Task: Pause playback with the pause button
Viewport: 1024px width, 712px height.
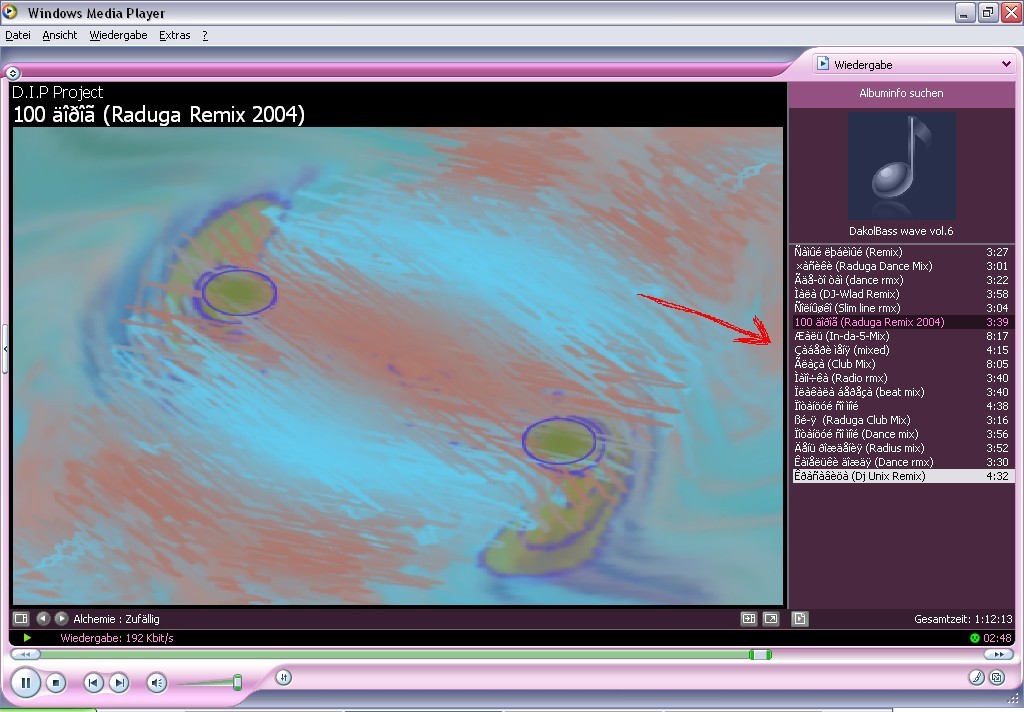Action: [25, 683]
